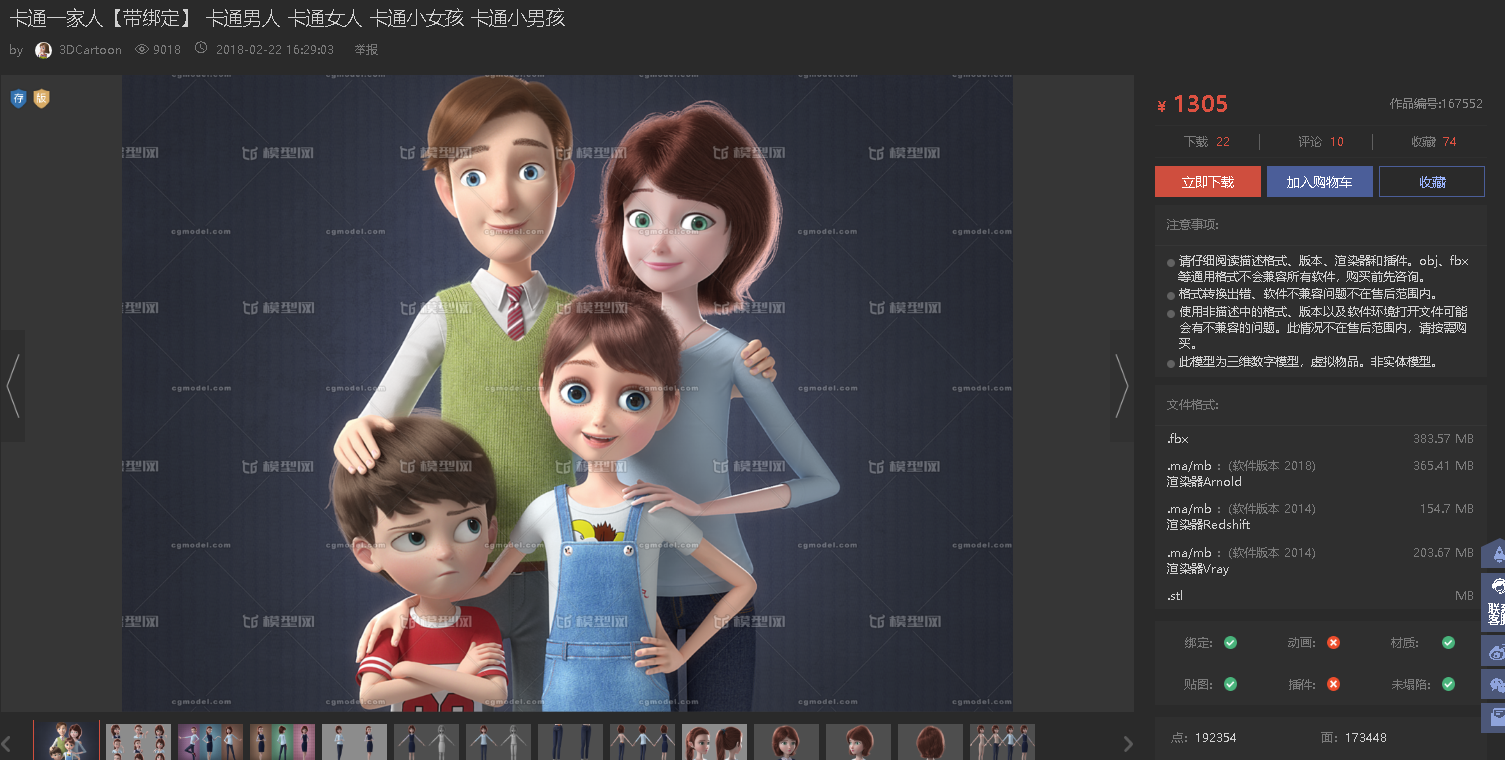The width and height of the screenshot is (1505, 760).
Task: Click the 文件格式 heading
Action: pyautogui.click(x=1192, y=405)
